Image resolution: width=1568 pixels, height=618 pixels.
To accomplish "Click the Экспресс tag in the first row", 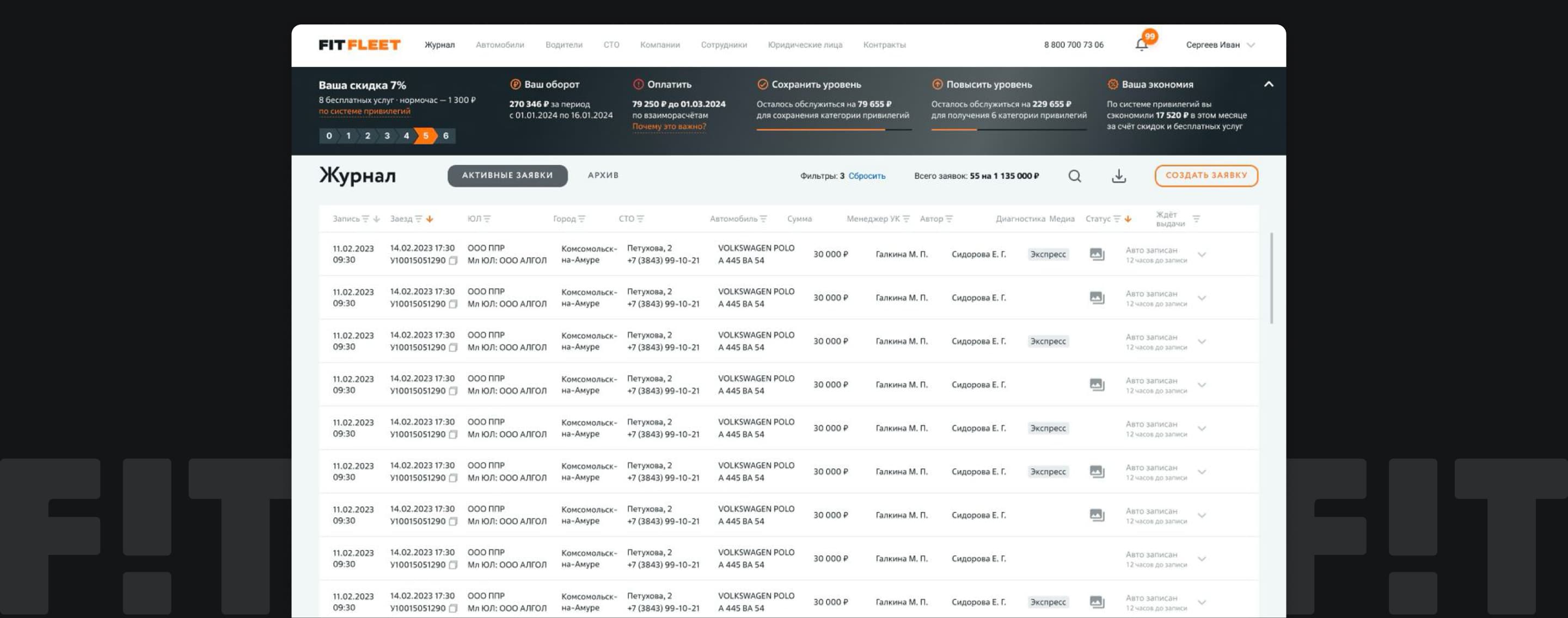I will [1048, 254].
